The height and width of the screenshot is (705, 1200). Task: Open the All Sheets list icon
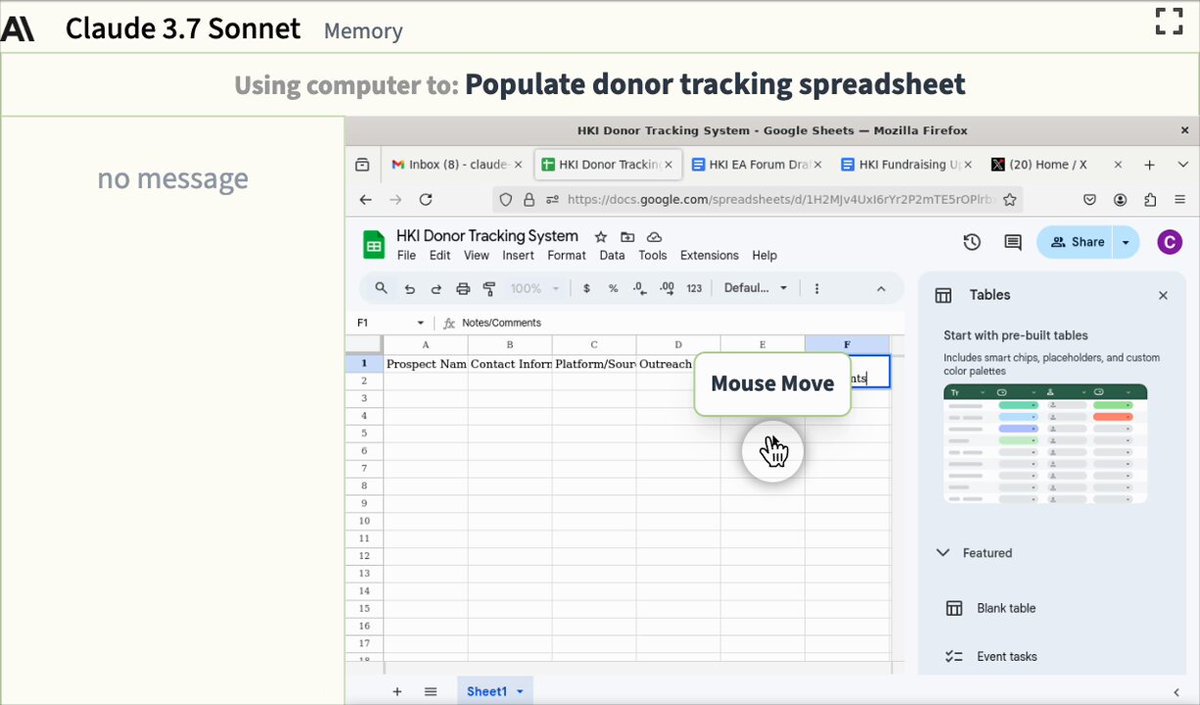[431, 691]
